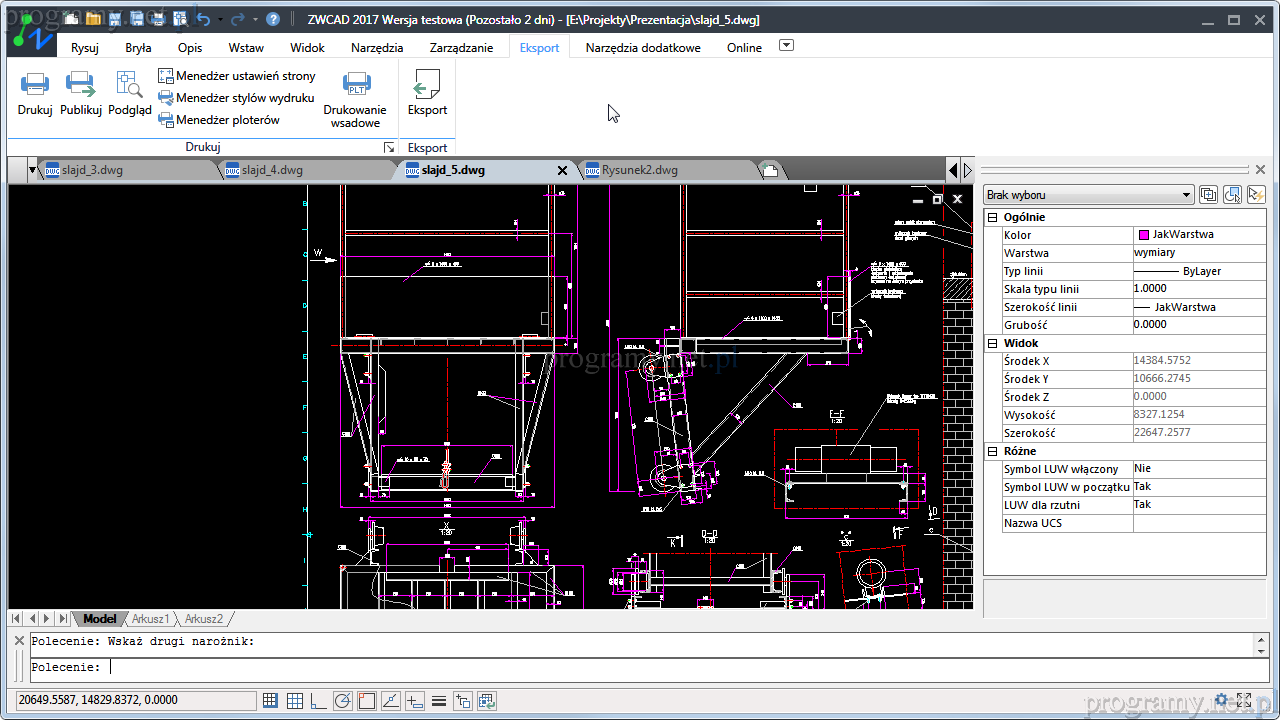Image resolution: width=1280 pixels, height=720 pixels.
Task: Open the Brak wyboru selection dropdown
Action: [1088, 195]
